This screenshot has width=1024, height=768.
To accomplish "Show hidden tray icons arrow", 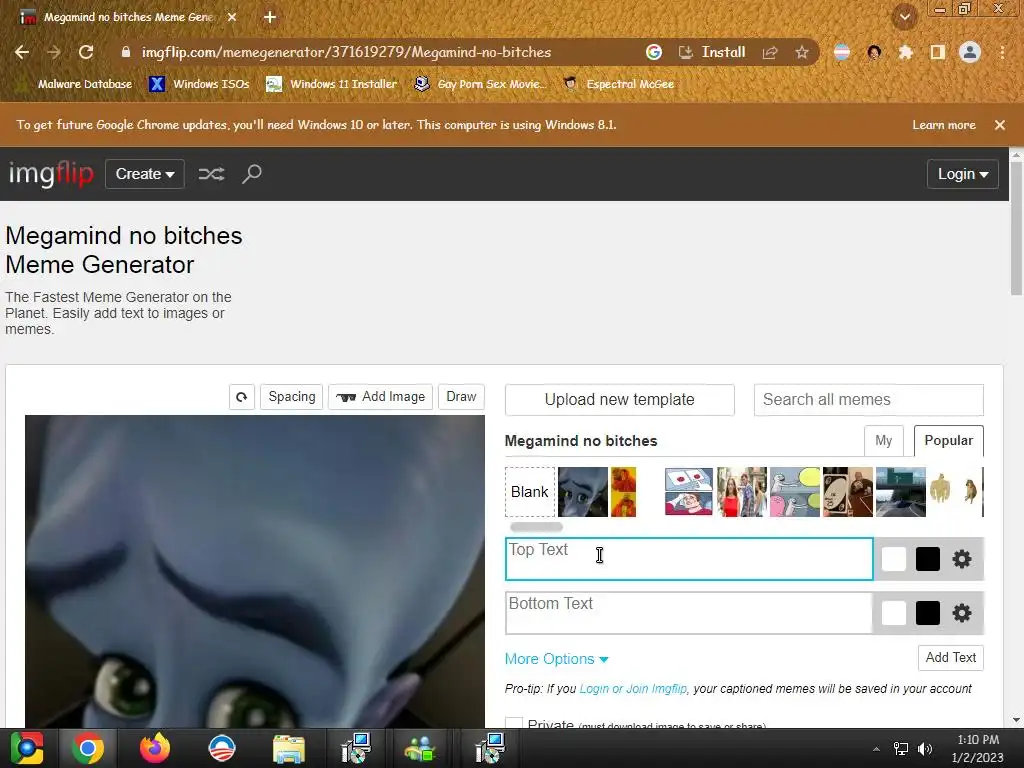I will tap(876, 748).
